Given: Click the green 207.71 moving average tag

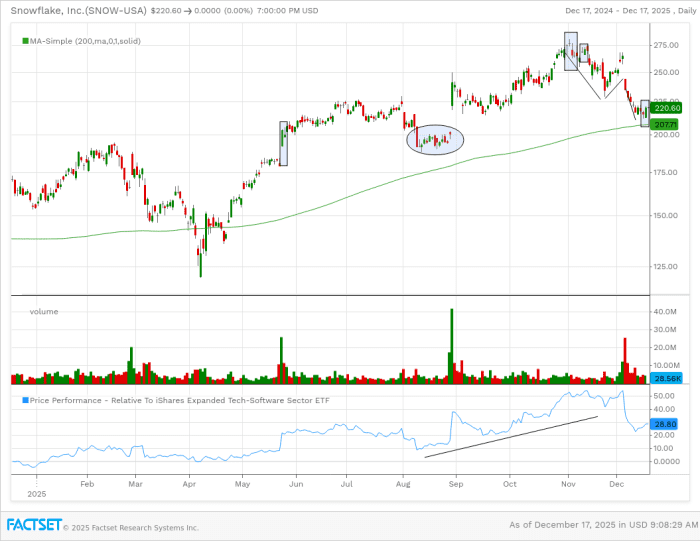Looking at the screenshot, I should [665, 125].
